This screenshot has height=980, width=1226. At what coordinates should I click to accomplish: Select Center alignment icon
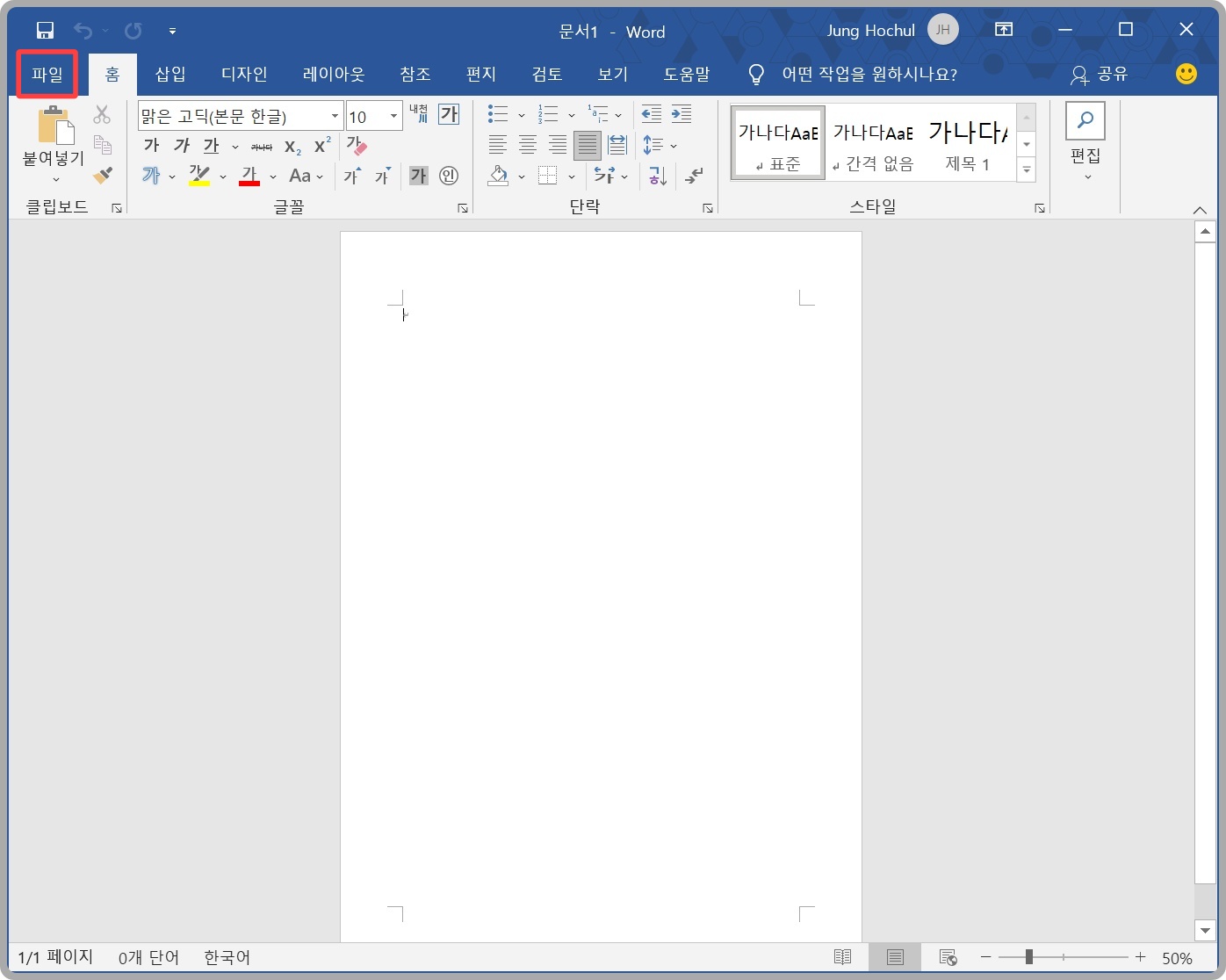[x=528, y=145]
